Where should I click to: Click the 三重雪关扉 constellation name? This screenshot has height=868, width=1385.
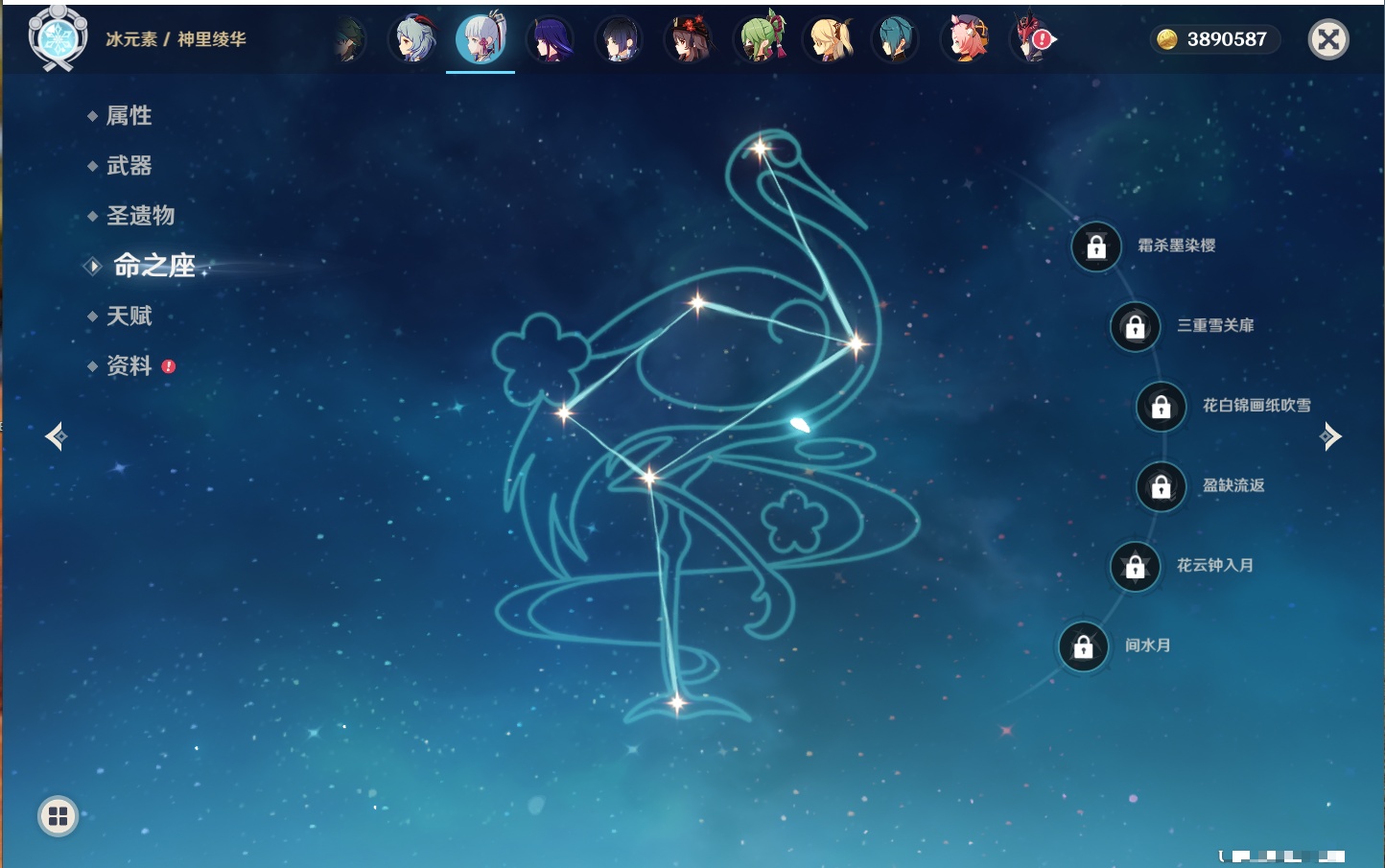pyautogui.click(x=1215, y=325)
